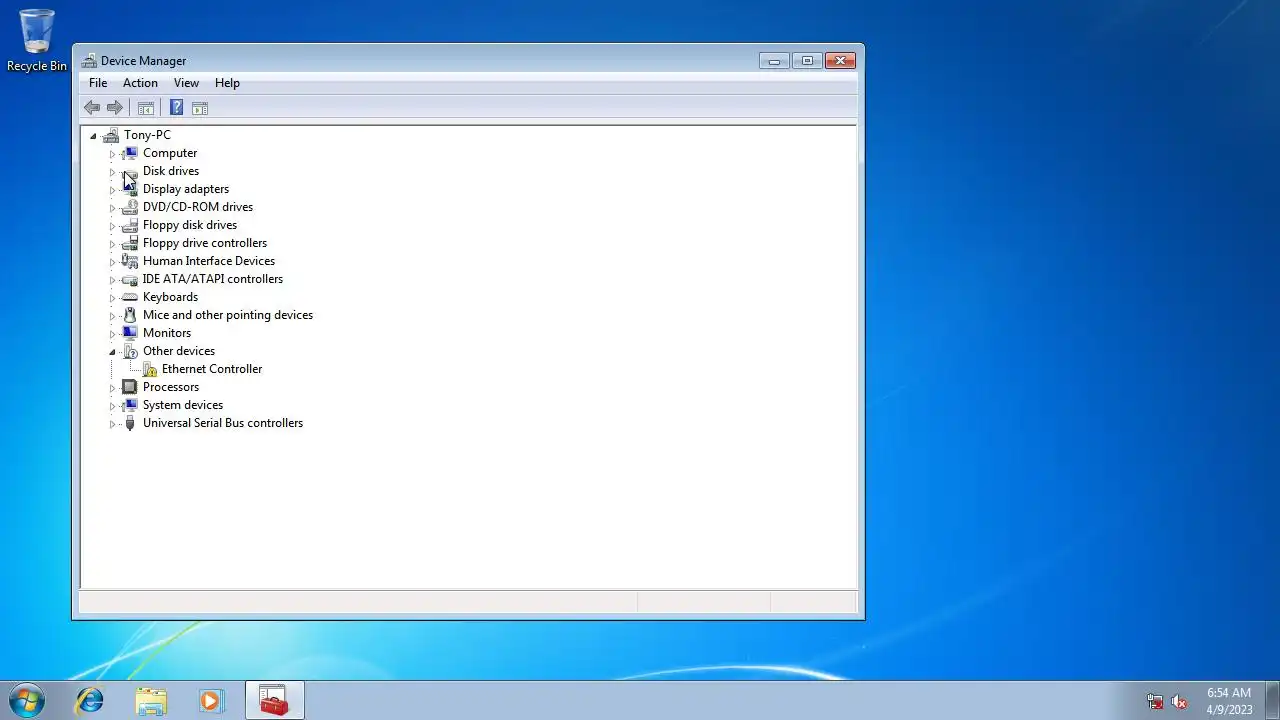Viewport: 1280px width, 720px height.
Task: Expand the Universal Serial Bus controllers arrow
Action: [x=112, y=424]
